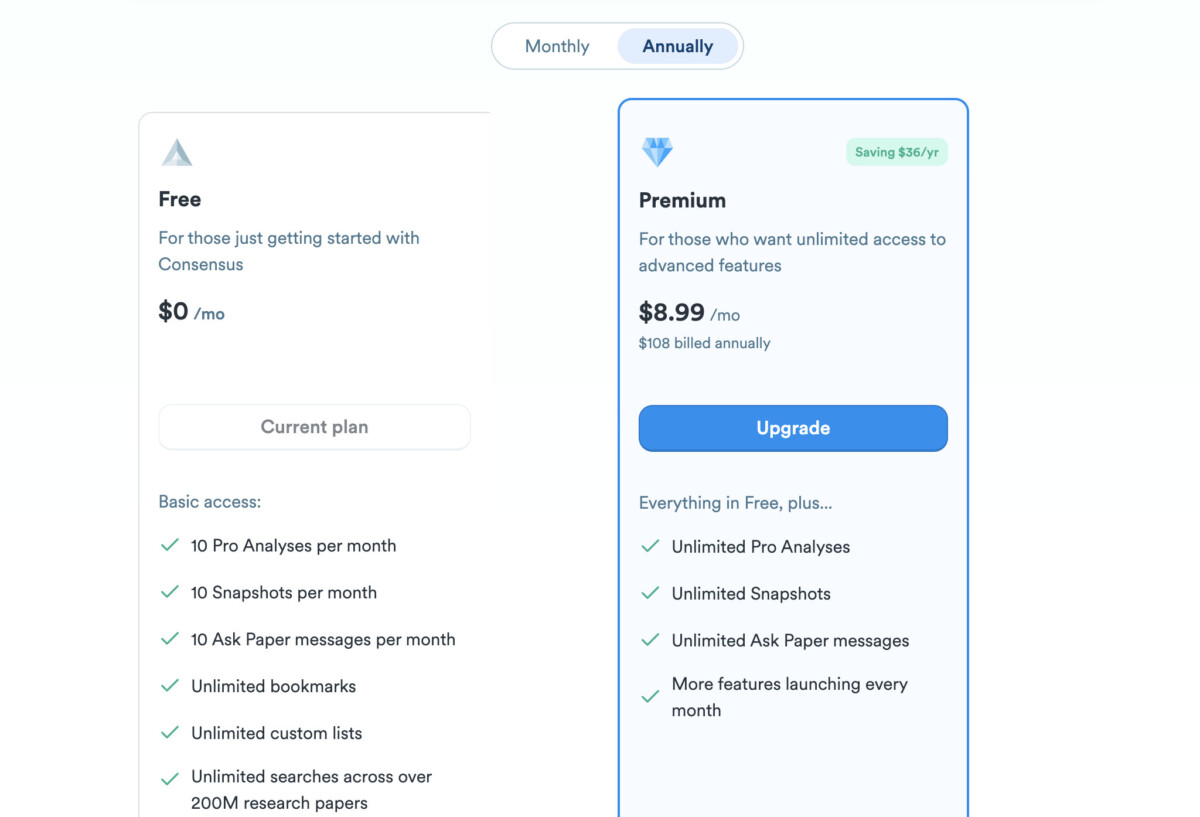
Task: Click checkmark beside Unlimited custom lists
Action: click(170, 733)
